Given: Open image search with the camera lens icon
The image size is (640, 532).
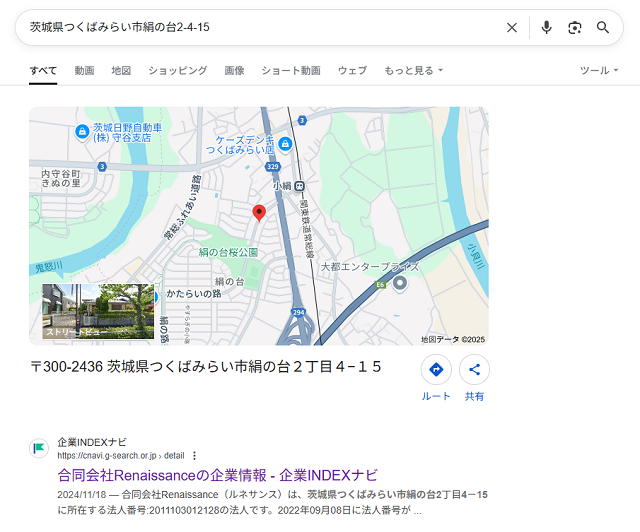Looking at the screenshot, I should tap(575, 28).
